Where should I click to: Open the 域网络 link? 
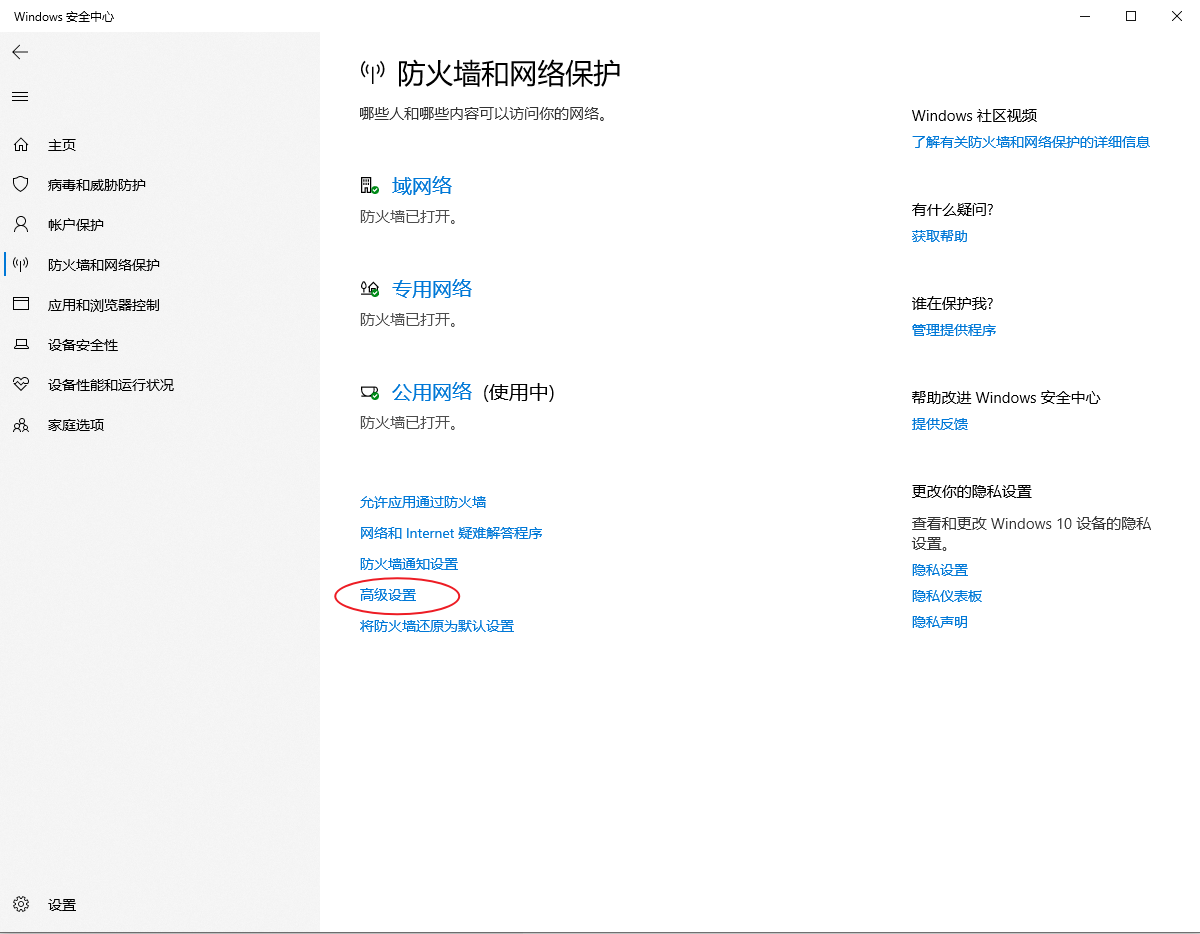[422, 186]
